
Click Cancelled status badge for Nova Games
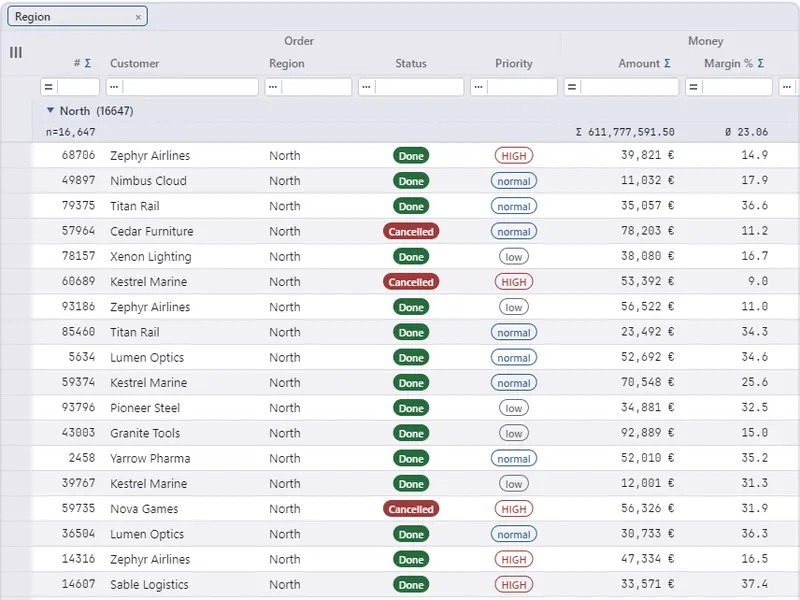pyautogui.click(x=411, y=509)
